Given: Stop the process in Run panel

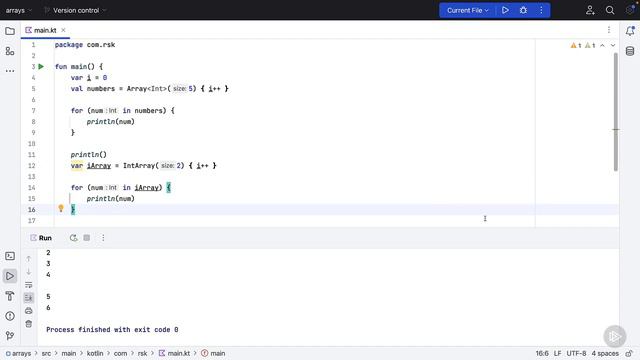Looking at the screenshot, I should [87, 238].
